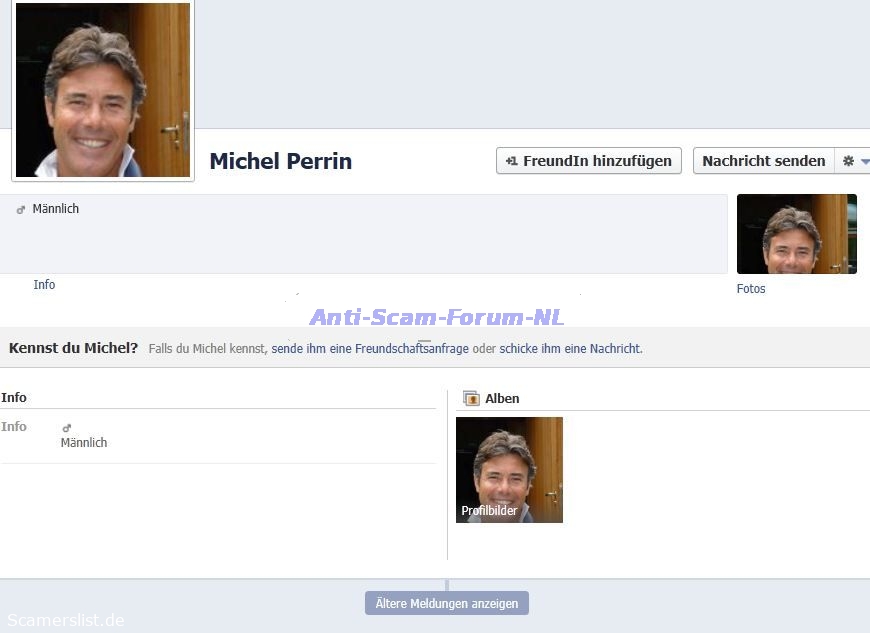
Task: Follow the 'schicke ihm eine Nachricht' link
Action: click(570, 349)
